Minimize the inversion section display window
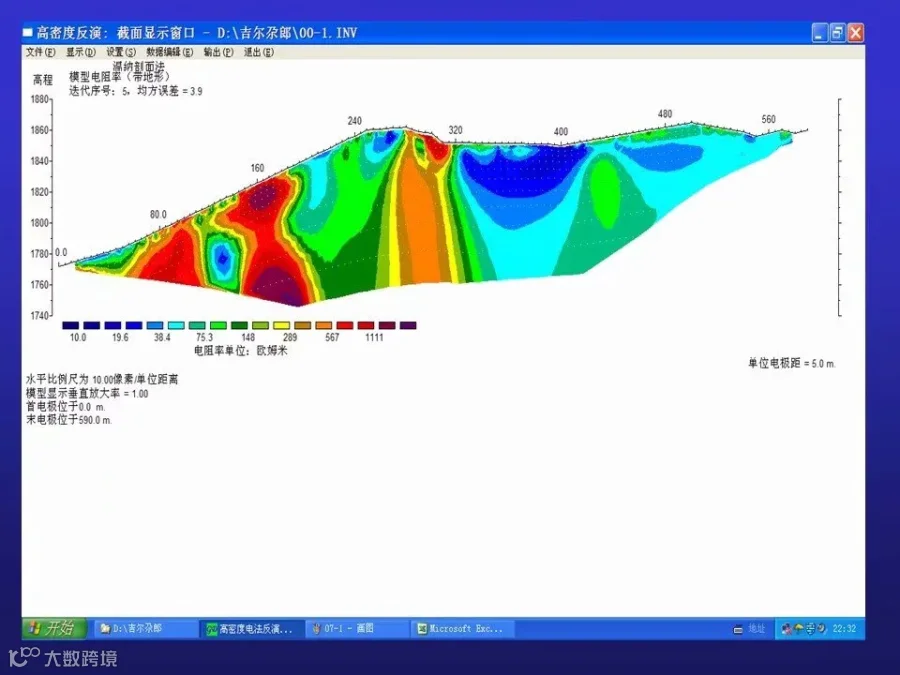 point(820,33)
